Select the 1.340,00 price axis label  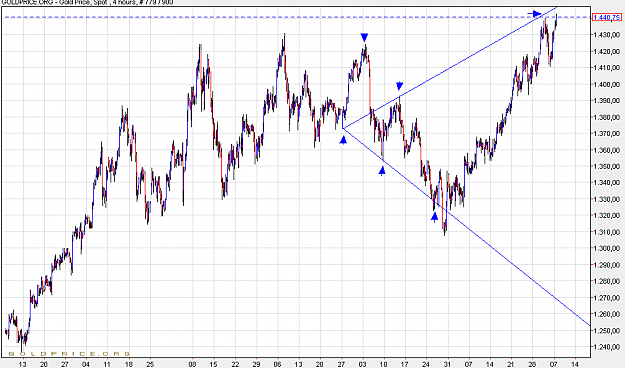[607, 183]
